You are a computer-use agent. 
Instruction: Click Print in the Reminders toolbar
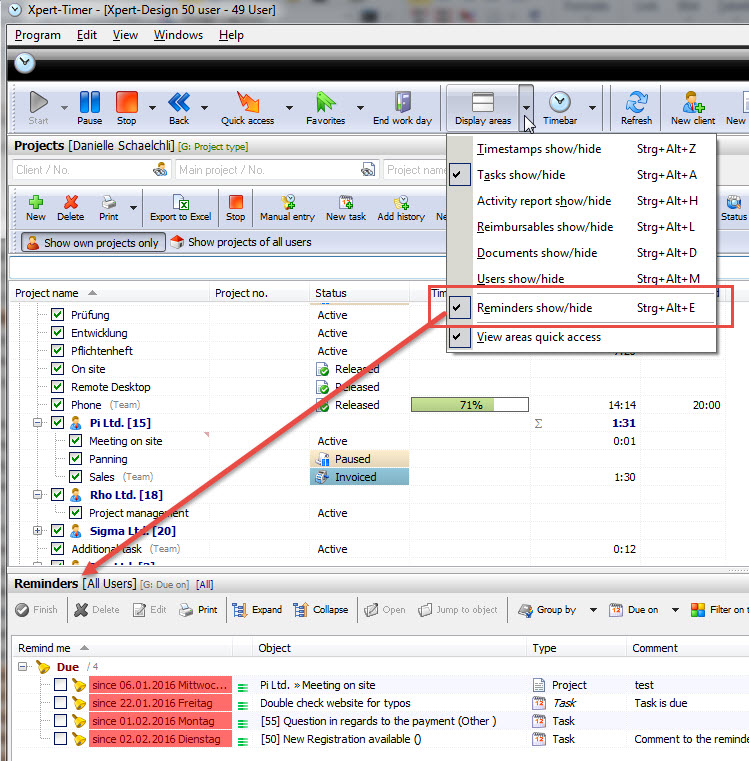pos(198,609)
